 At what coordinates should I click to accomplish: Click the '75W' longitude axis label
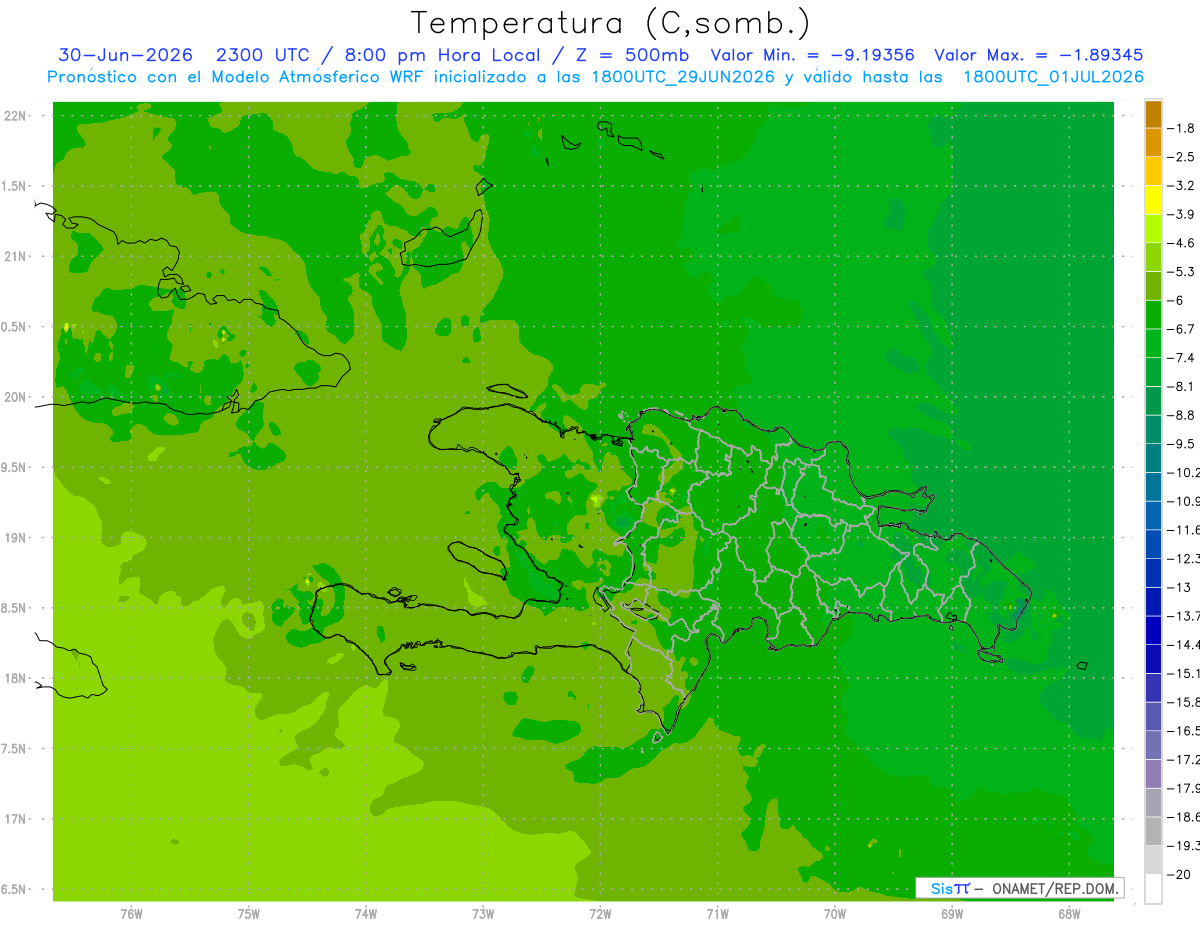tap(249, 913)
